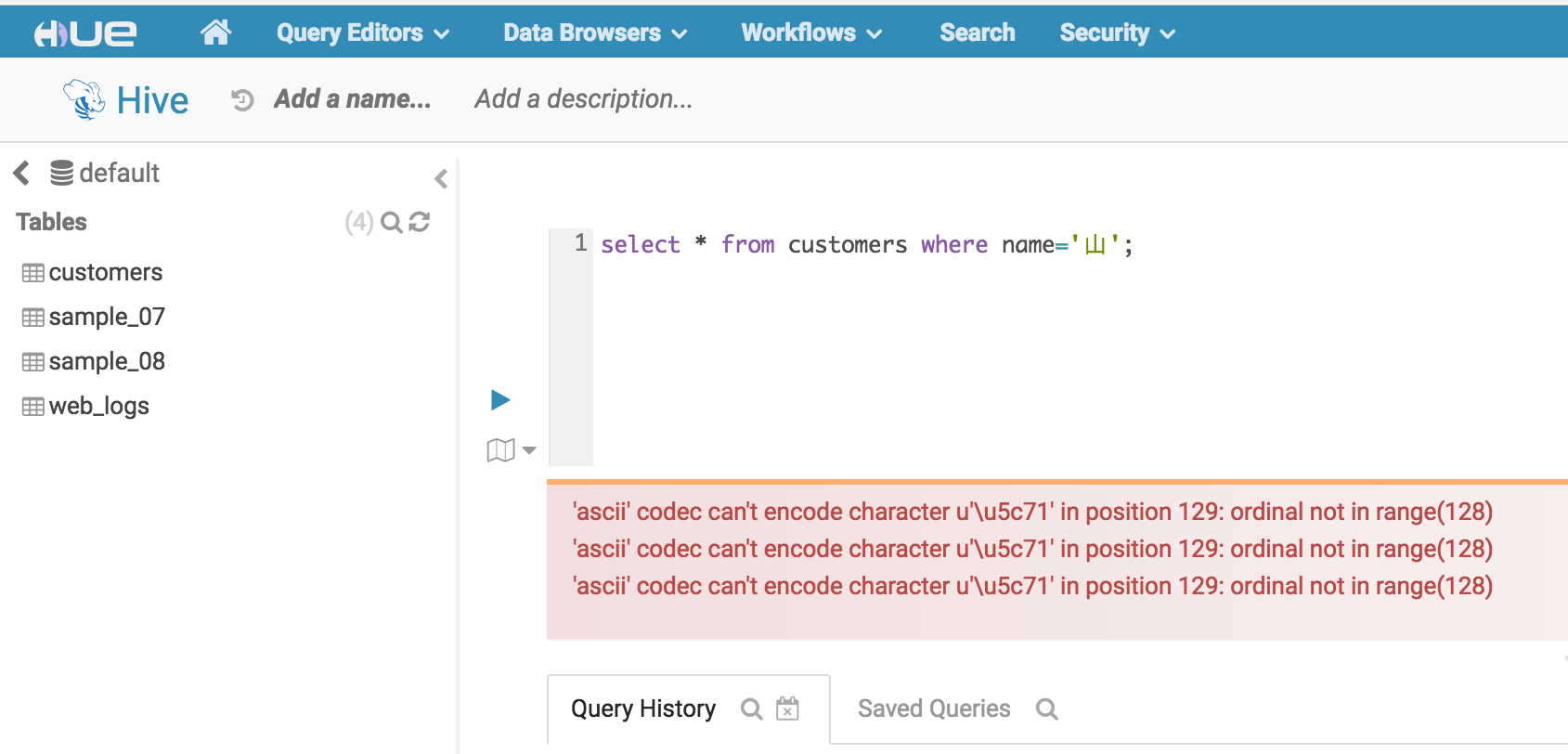Clear query history calendar icon
This screenshot has height=754, width=1568.
(787, 708)
